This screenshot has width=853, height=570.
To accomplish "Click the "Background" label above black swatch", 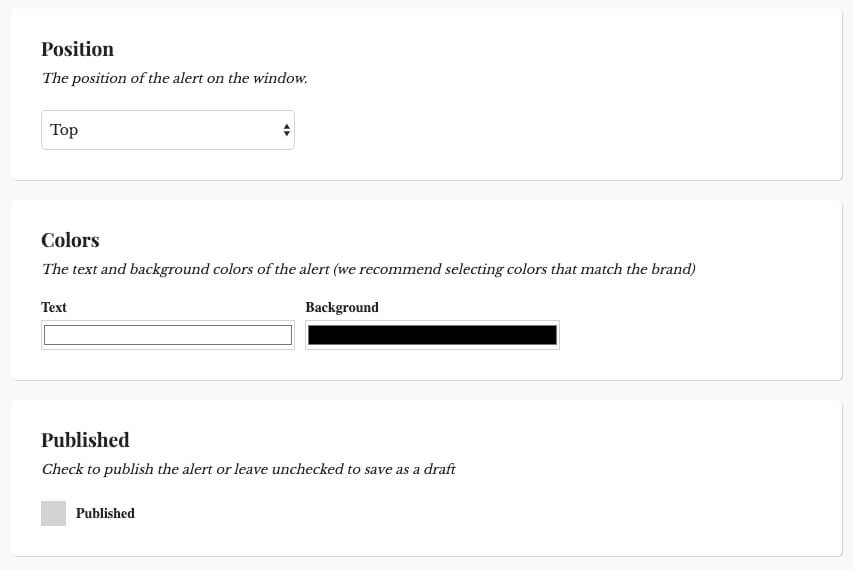I will click(x=342, y=307).
